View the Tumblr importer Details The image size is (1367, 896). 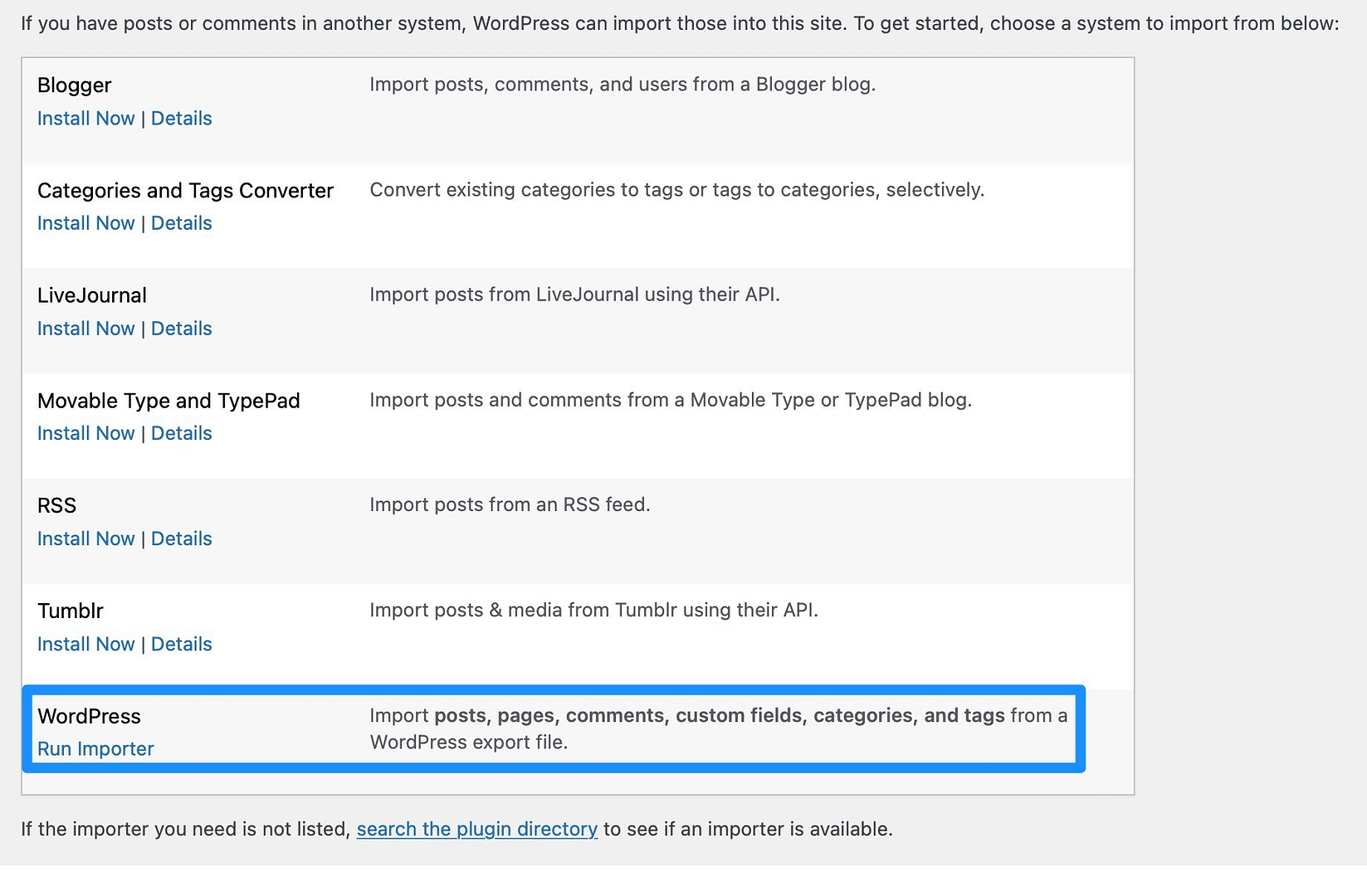click(181, 644)
